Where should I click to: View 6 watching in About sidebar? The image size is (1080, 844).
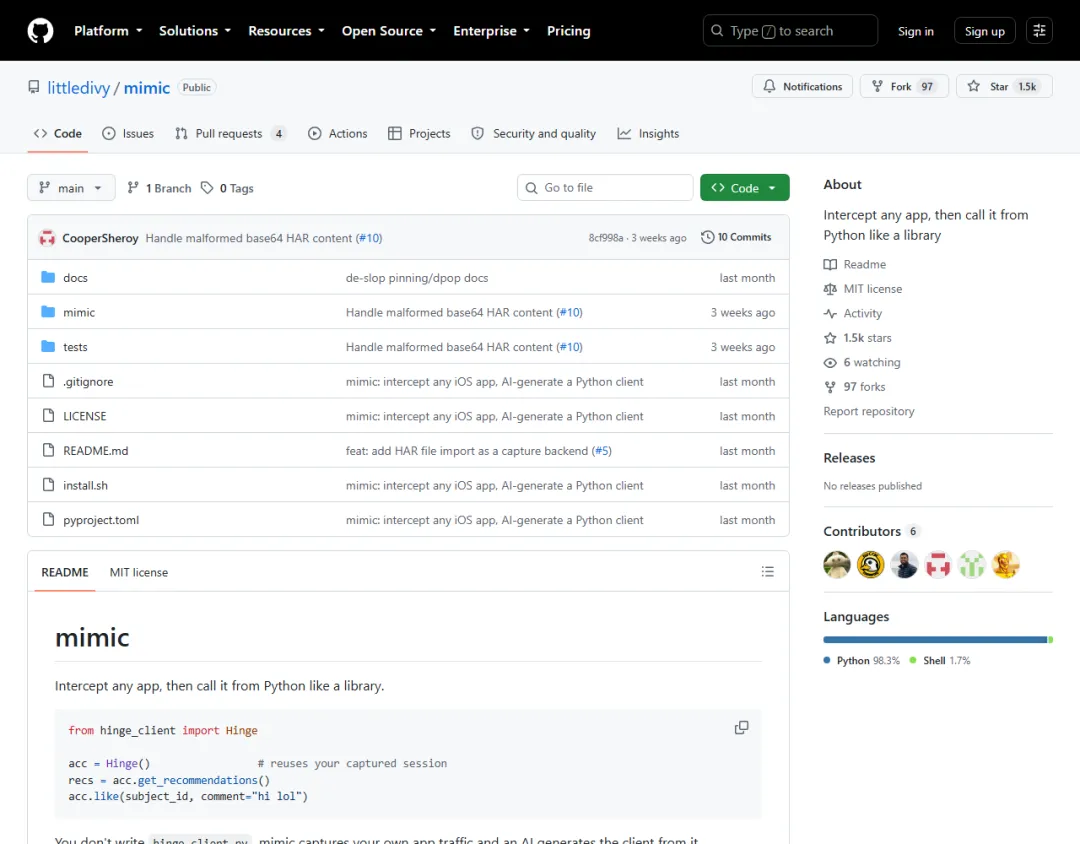pos(862,362)
